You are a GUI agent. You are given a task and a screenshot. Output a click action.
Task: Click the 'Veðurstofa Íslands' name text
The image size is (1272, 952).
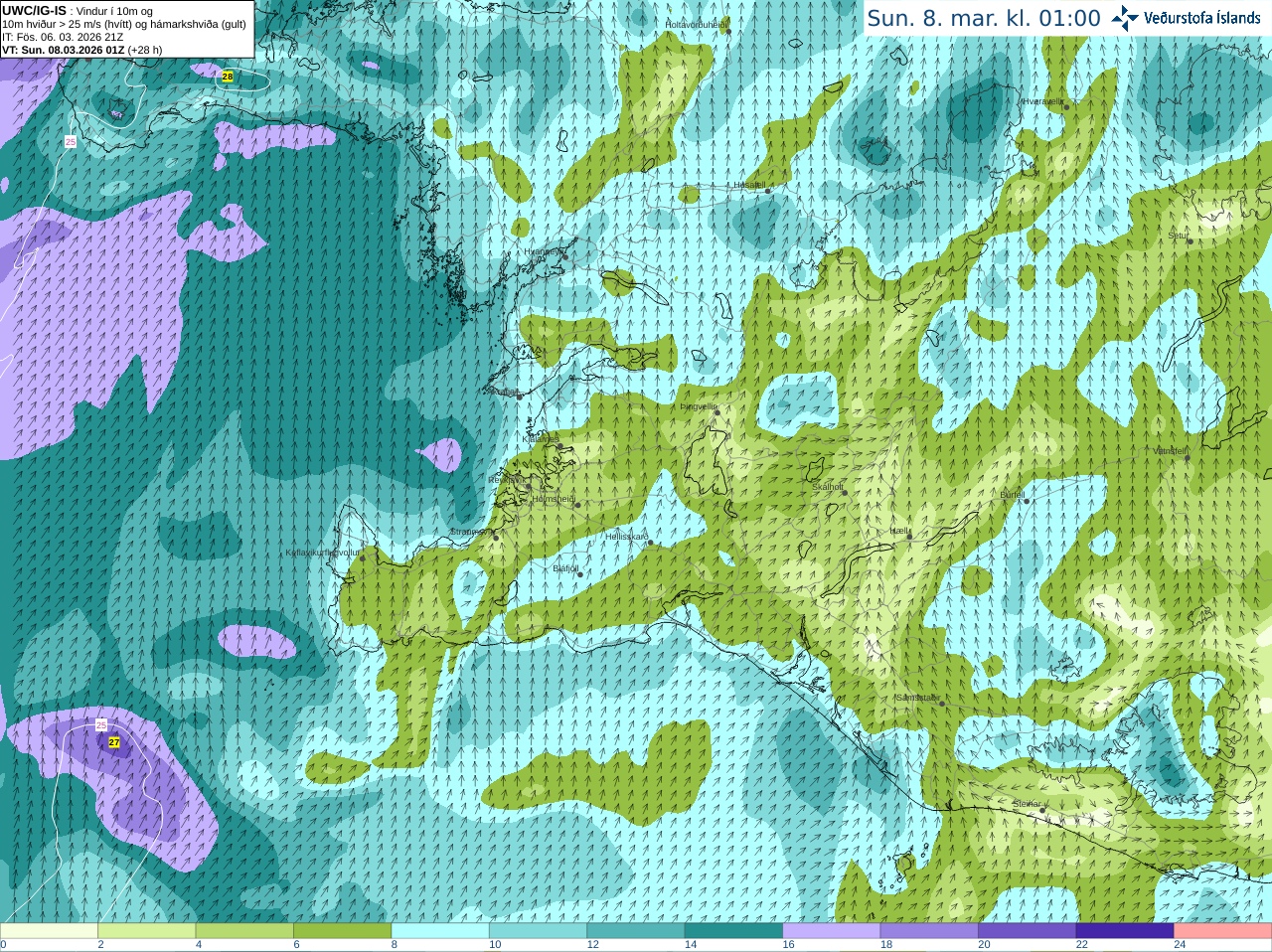click(x=1202, y=18)
